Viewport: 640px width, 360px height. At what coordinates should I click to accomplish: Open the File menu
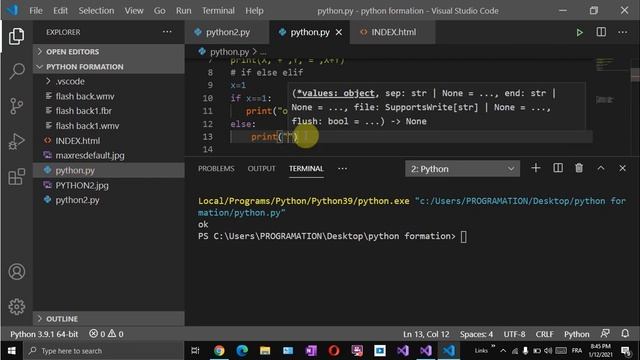coord(36,11)
